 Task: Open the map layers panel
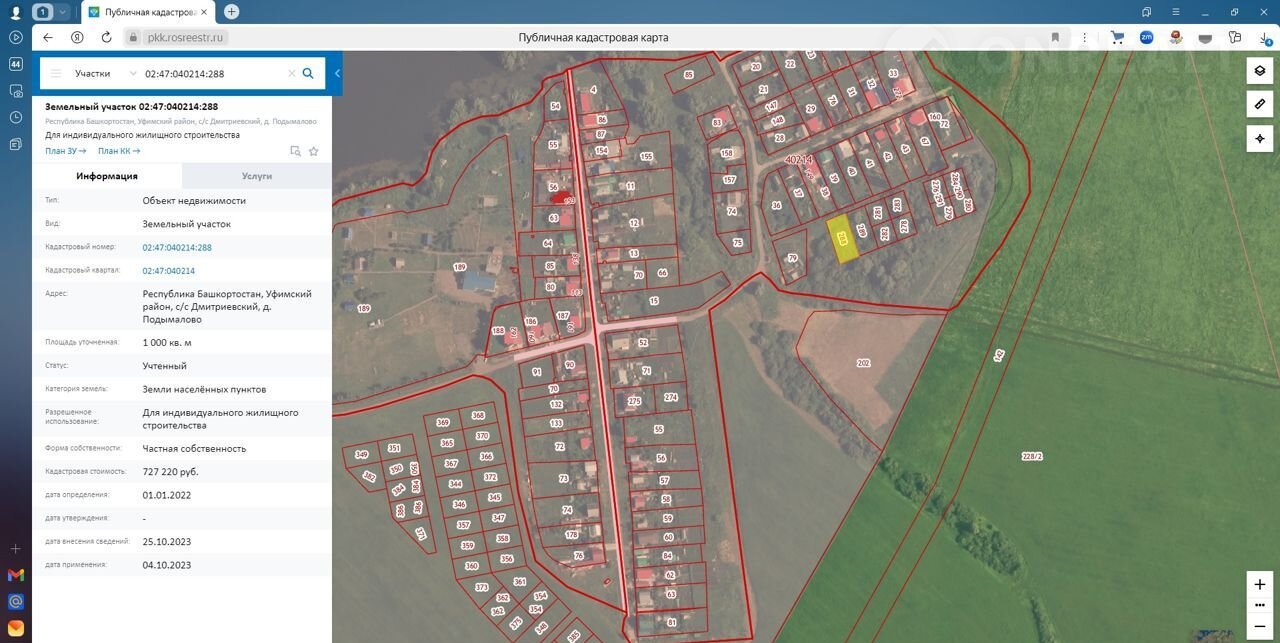1259,71
